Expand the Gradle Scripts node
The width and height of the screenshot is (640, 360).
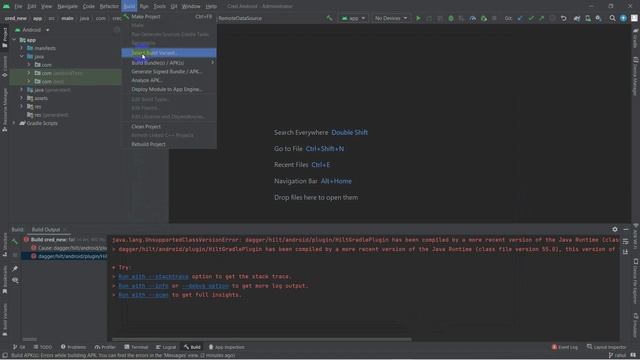pyautogui.click(x=14, y=123)
